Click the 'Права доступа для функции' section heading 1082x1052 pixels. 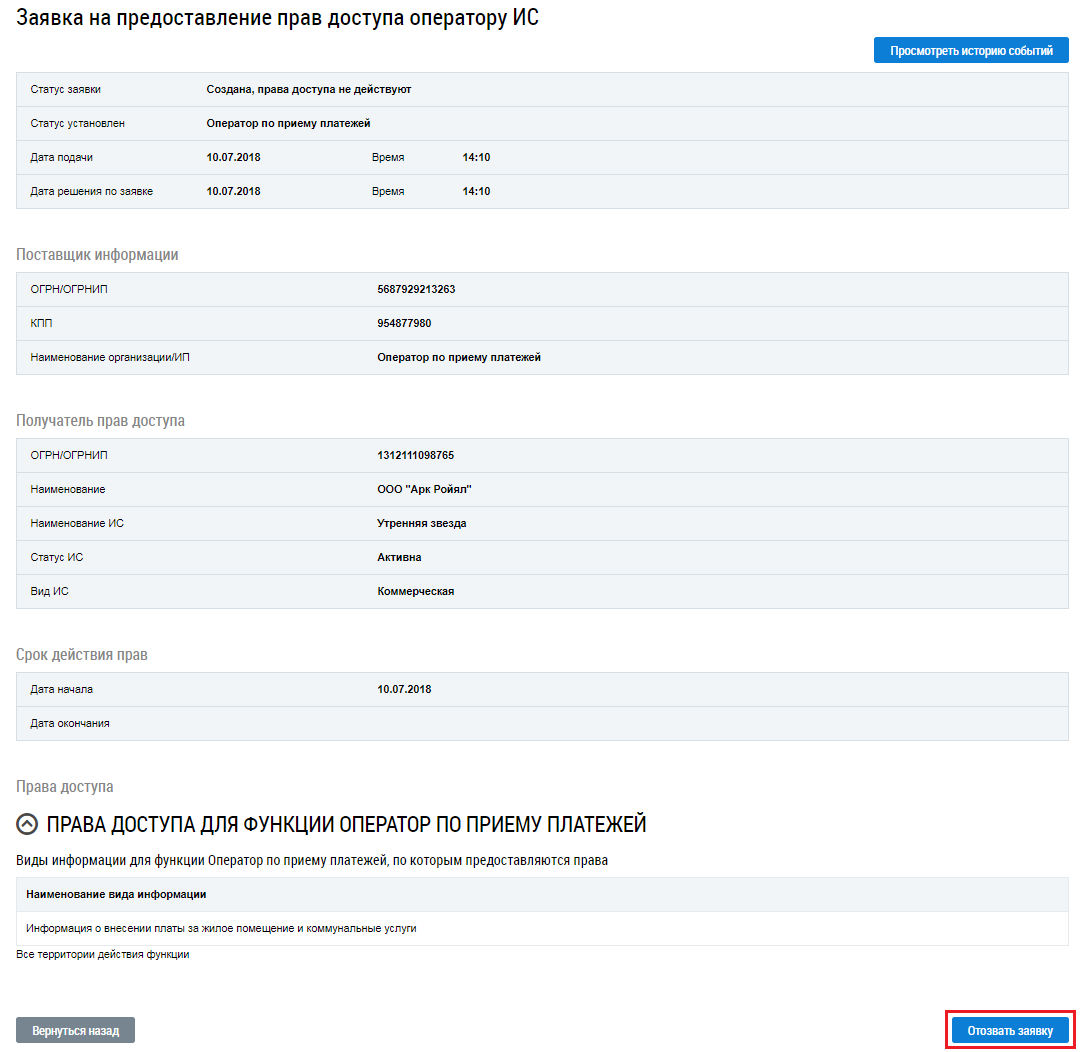pos(346,824)
